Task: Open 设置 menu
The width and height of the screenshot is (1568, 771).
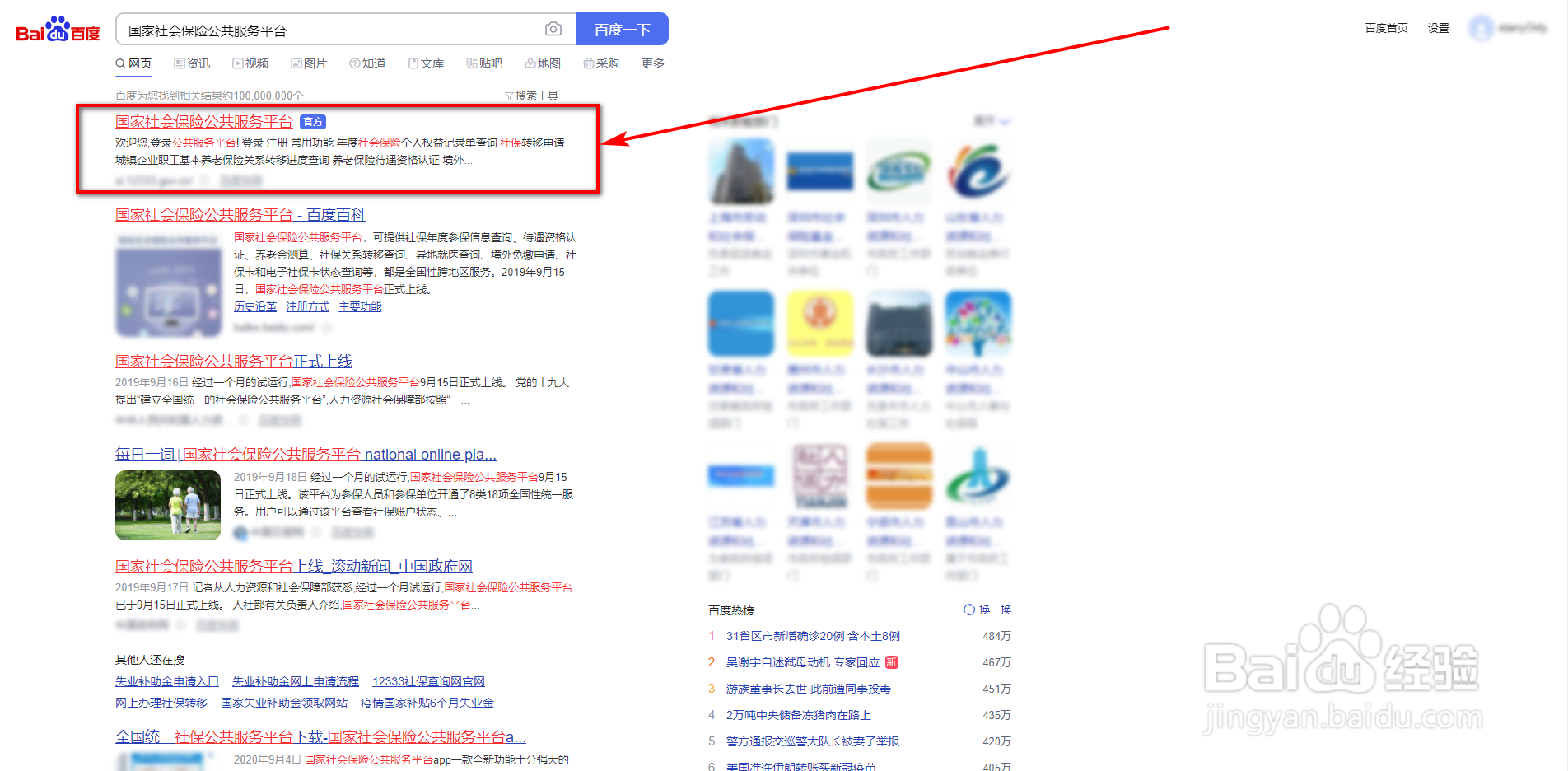Action: (1439, 28)
